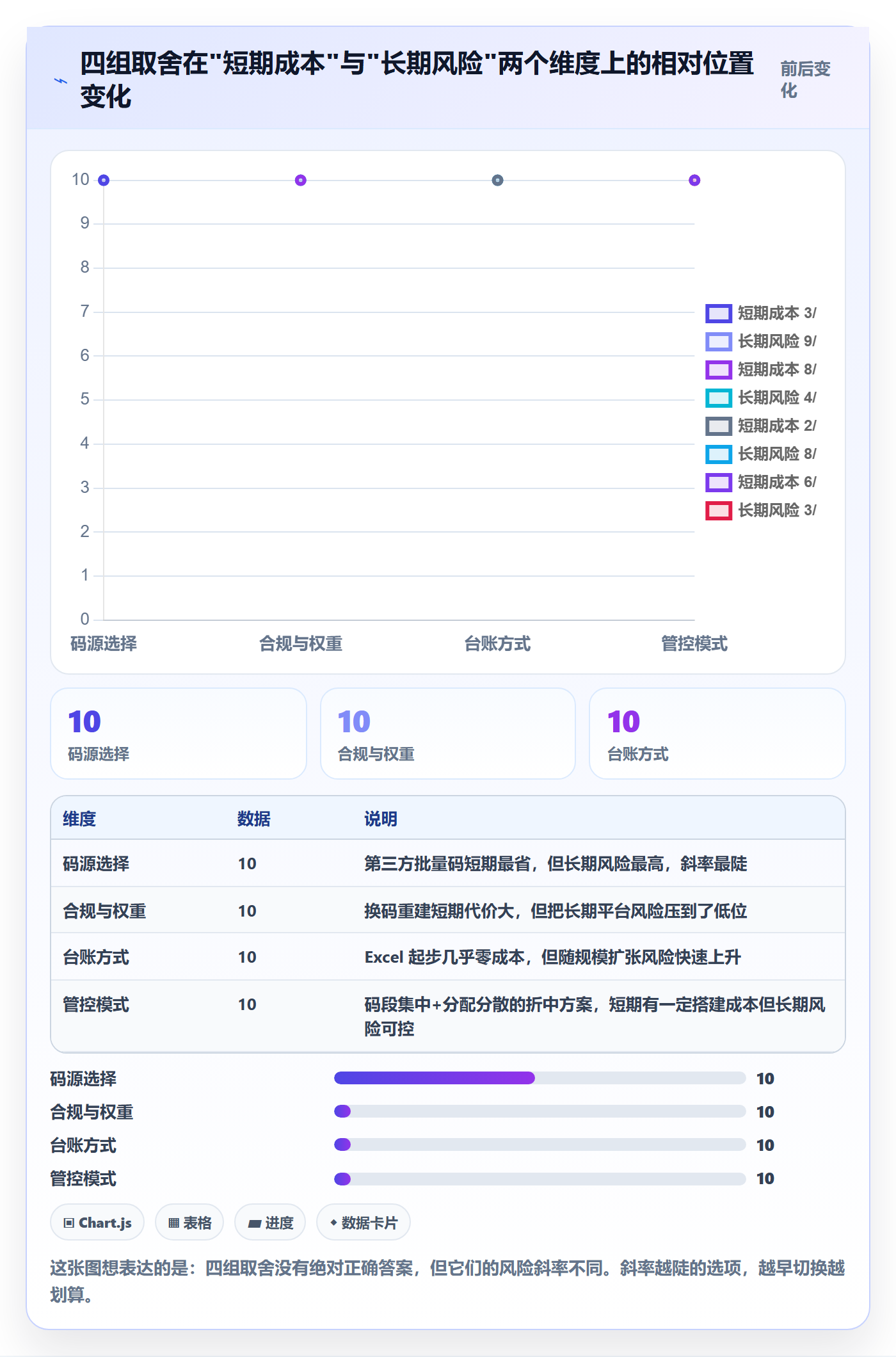Screen dimensions: 896x1357
Task: Open the 合规与权重 data card
Action: [x=448, y=734]
